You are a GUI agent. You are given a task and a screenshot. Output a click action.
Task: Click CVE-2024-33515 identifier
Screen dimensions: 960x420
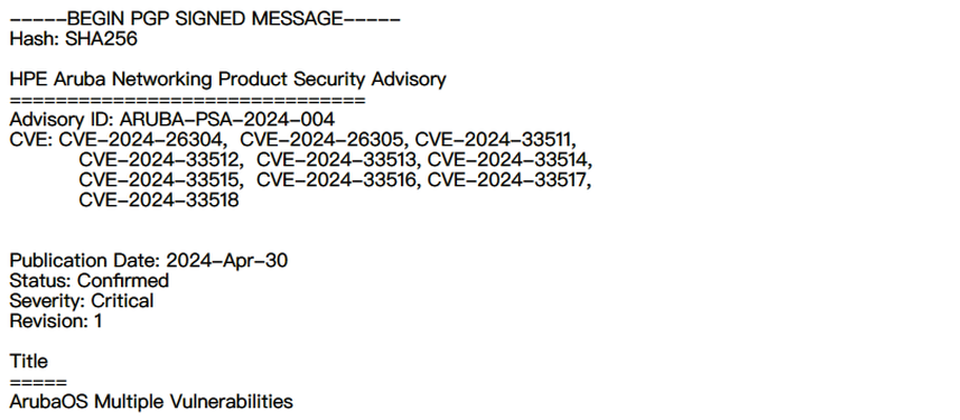pyautogui.click(x=160, y=180)
